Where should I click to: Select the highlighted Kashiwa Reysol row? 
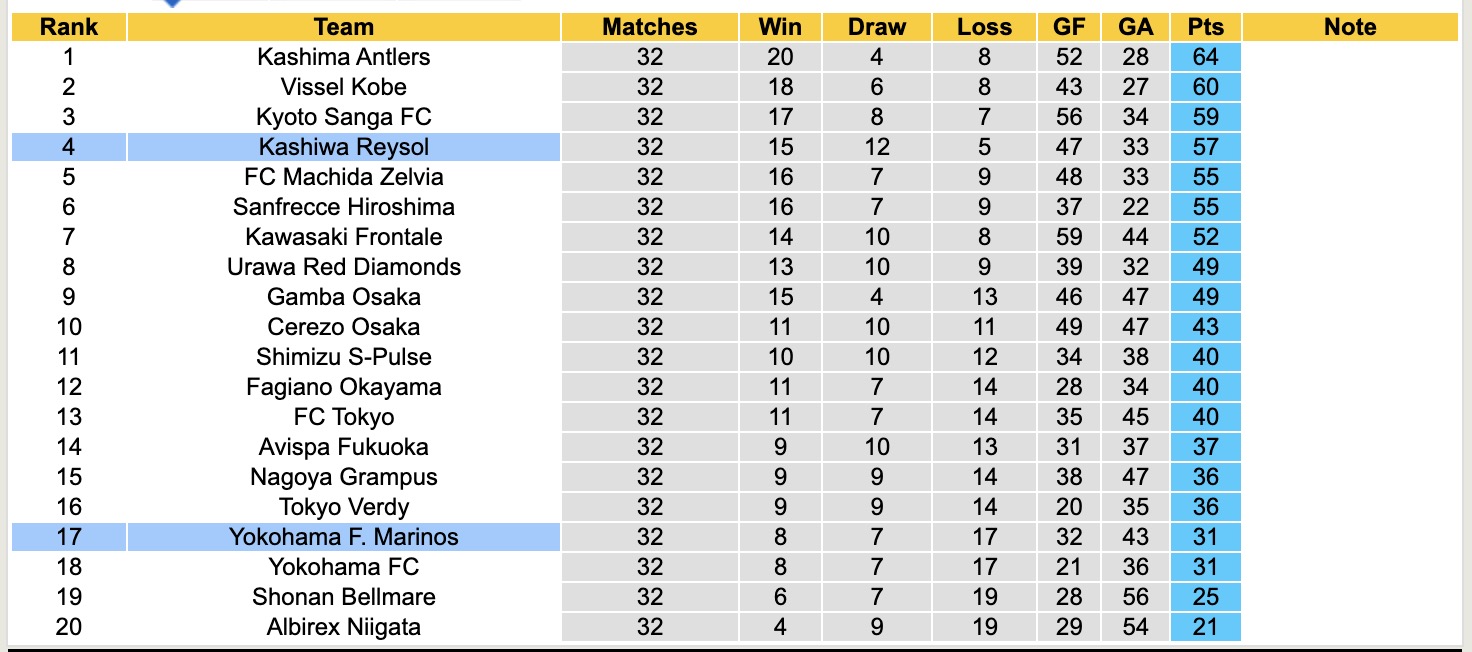(343, 147)
